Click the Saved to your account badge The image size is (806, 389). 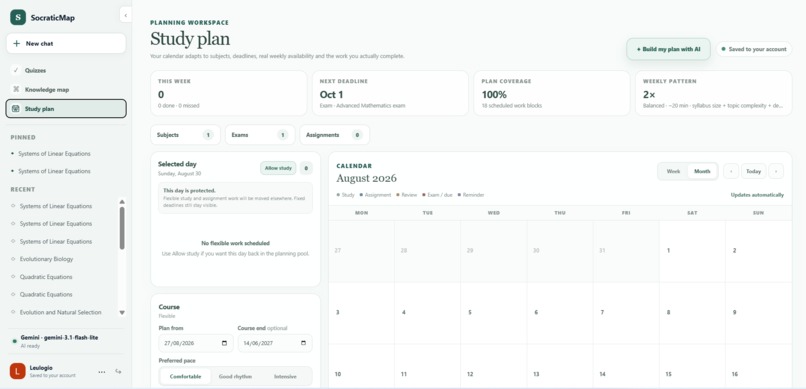754,49
